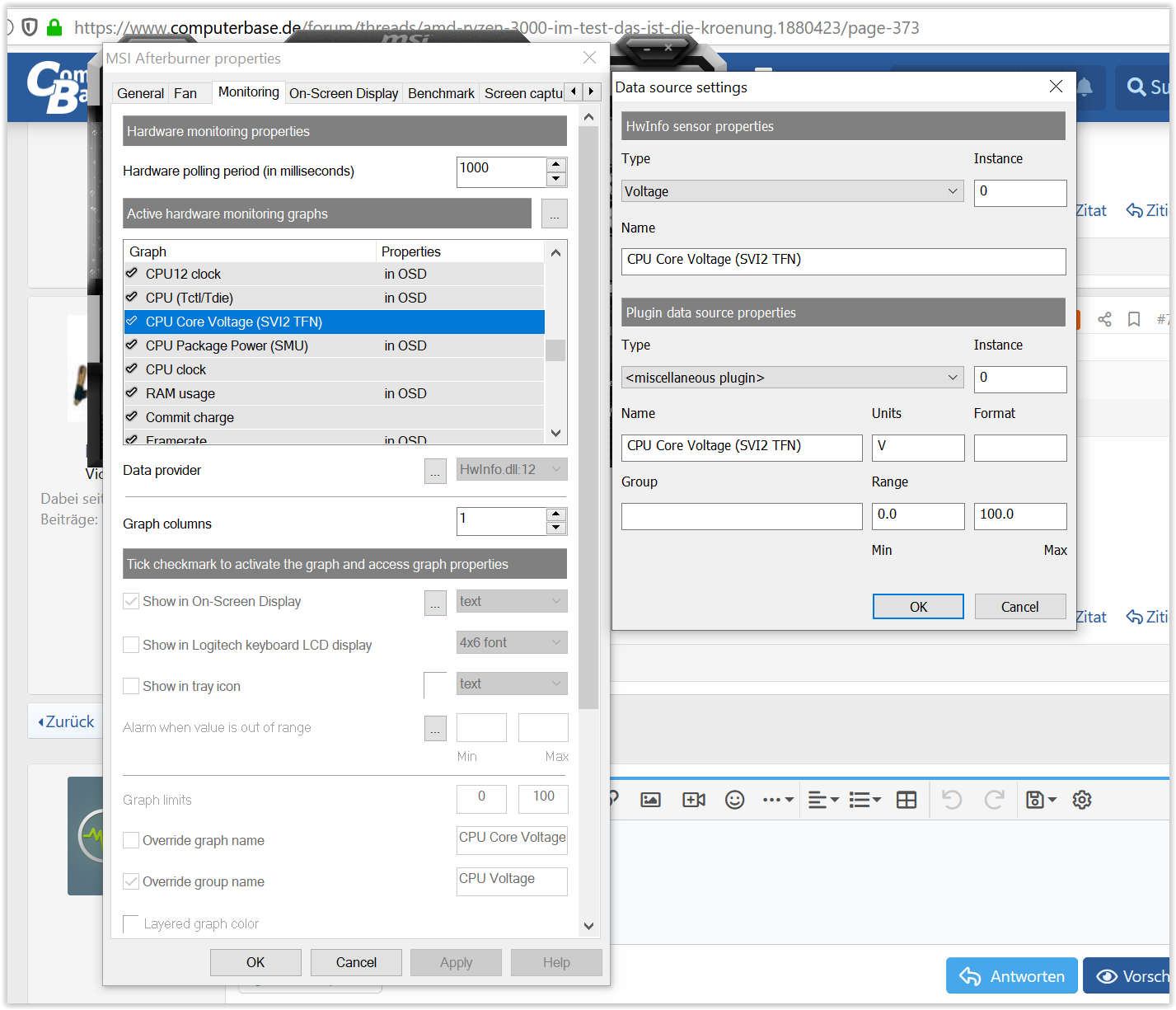Enable Layered graph color checkbox
Image resolution: width=1176 pixels, height=1010 pixels.
[x=130, y=923]
